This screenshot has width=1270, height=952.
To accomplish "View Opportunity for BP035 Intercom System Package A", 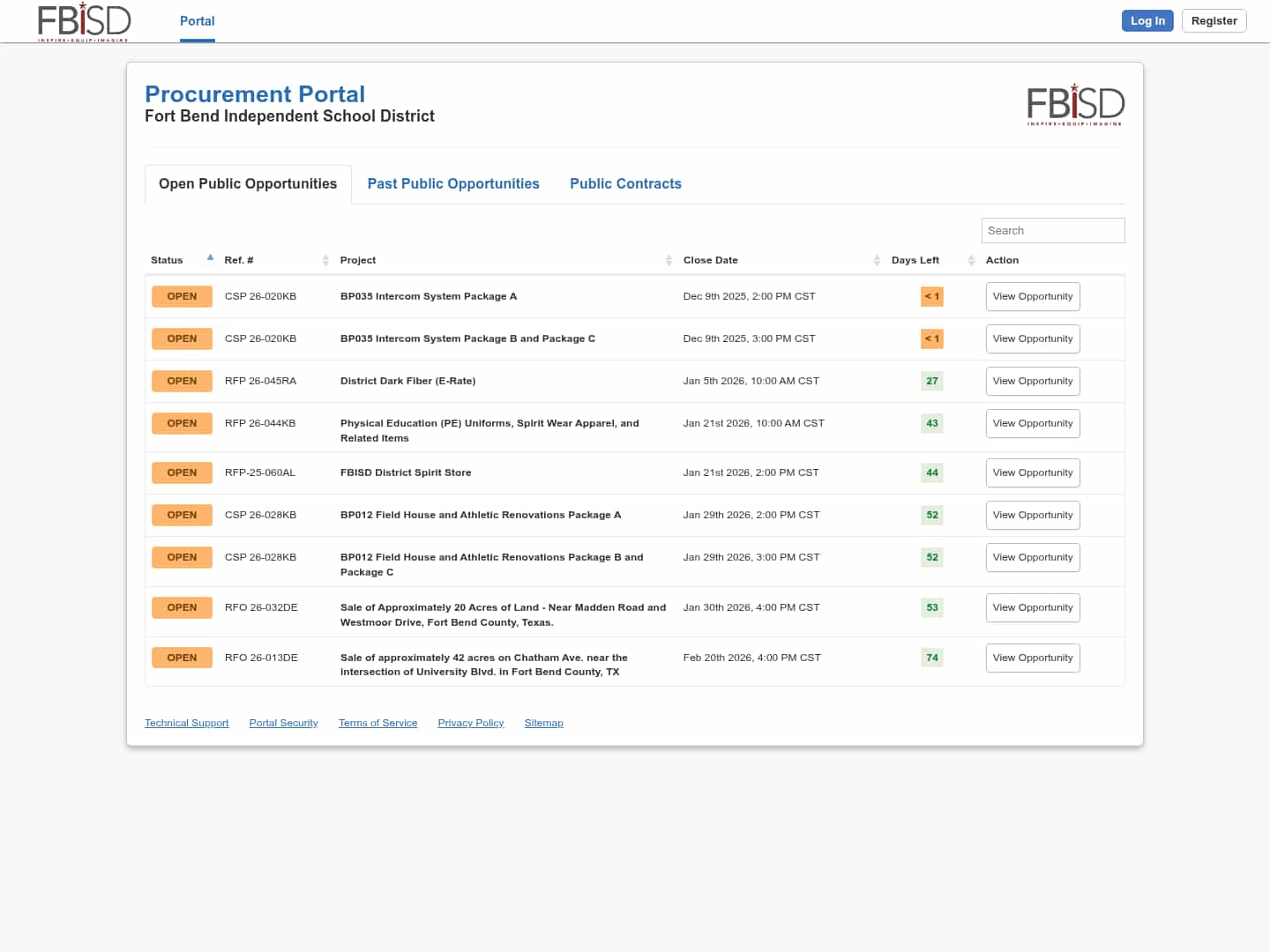I will point(1032,296).
